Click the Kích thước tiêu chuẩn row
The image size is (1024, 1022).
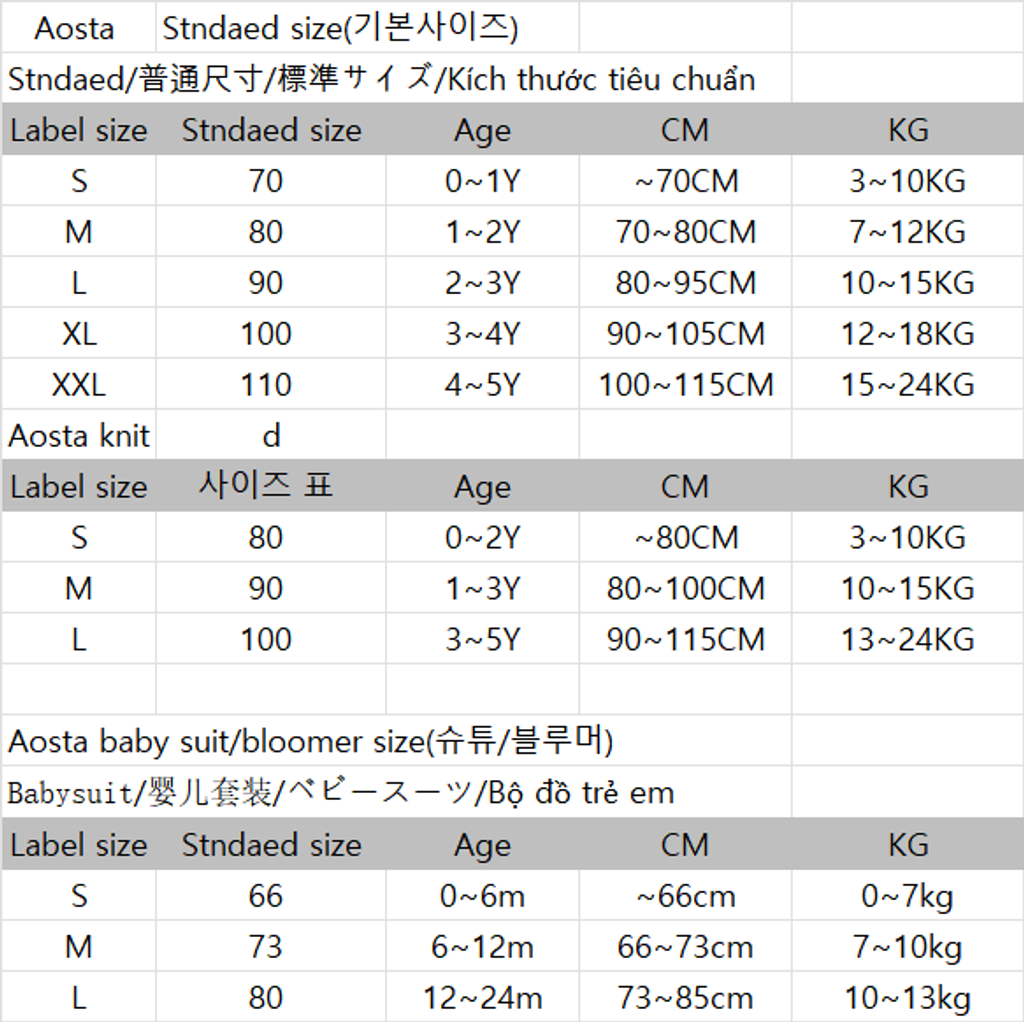tap(381, 80)
